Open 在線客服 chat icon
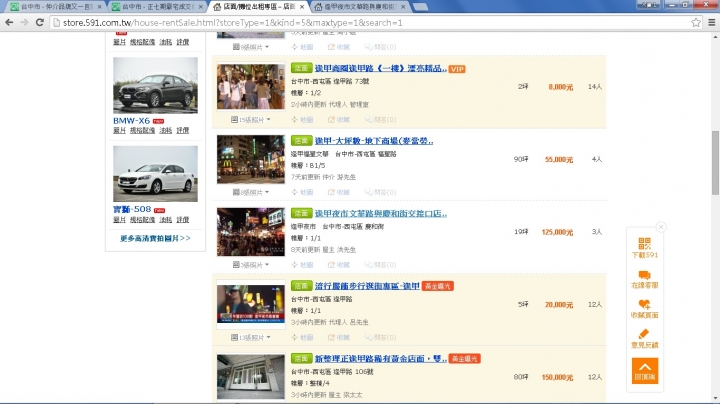720x404 pixels. (645, 279)
